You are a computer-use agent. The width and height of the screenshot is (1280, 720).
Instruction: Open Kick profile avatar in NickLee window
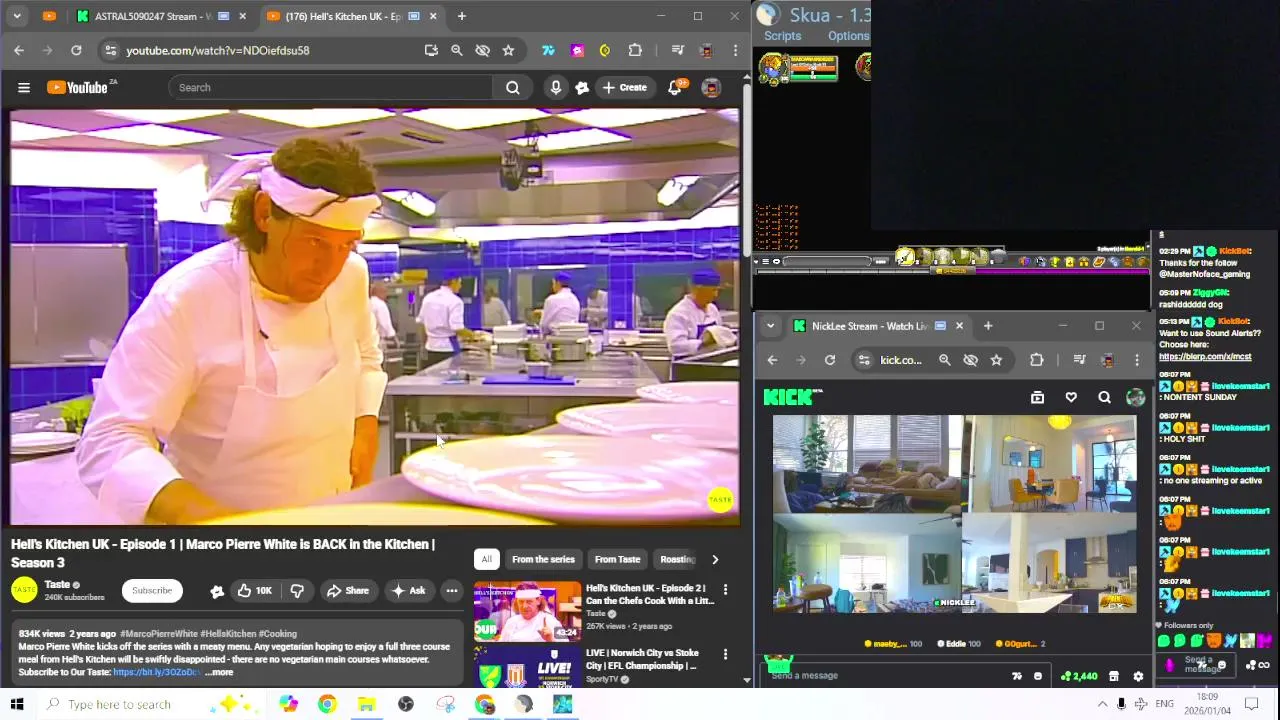tap(1135, 397)
